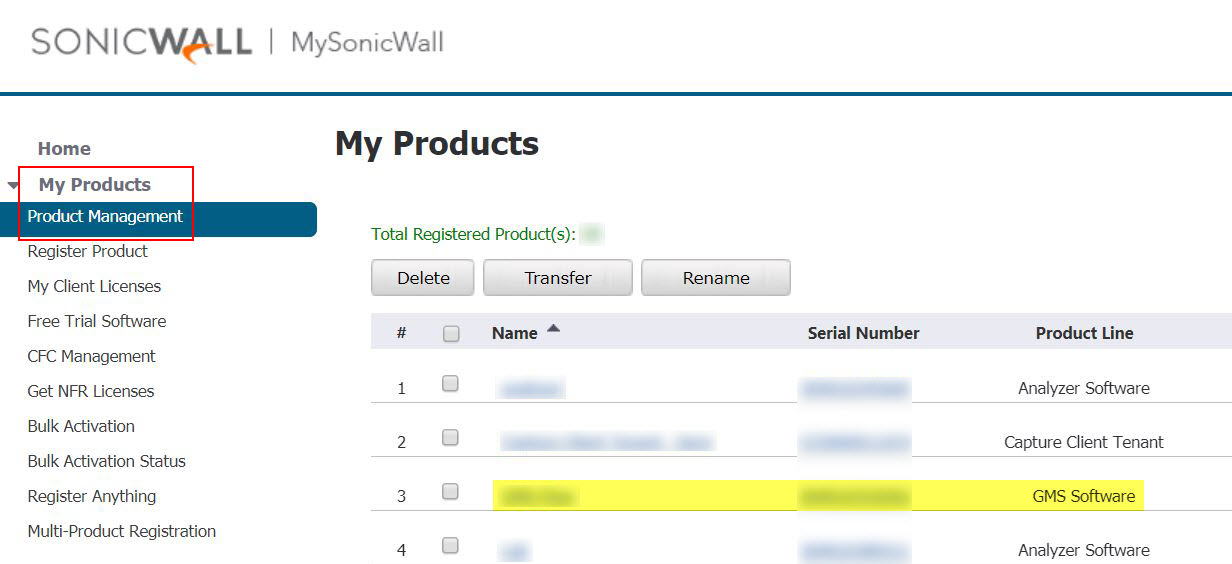Open Free Trial Software
The image size is (1232, 564).
[97, 322]
